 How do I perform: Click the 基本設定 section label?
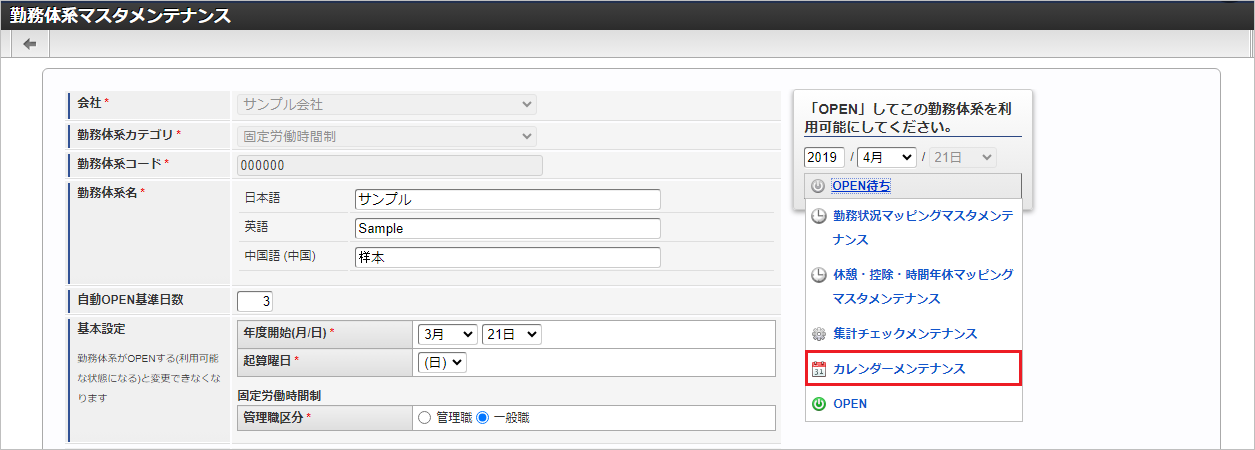pyautogui.click(x=101, y=329)
